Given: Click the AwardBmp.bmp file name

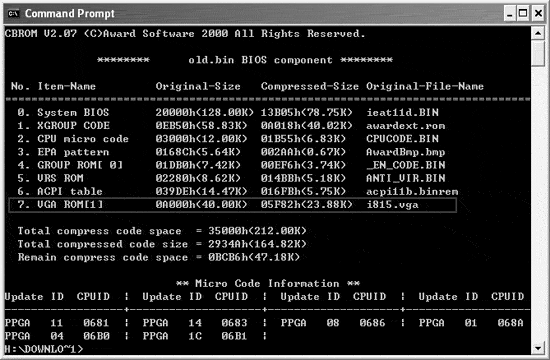Looking at the screenshot, I should (405, 152).
